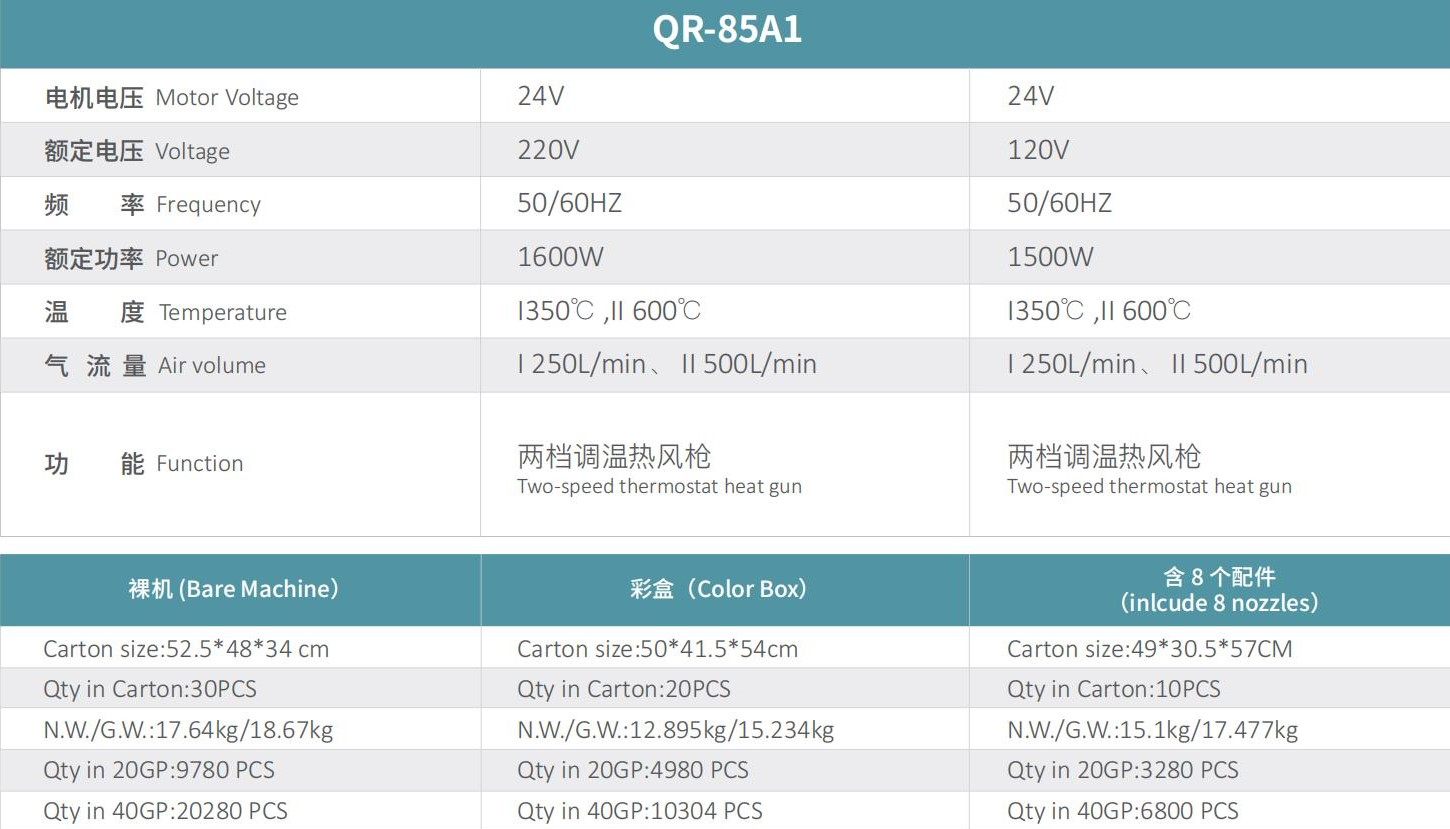Click the QR-85A1 title header
Screen dimensions: 1450x829
pos(727,31)
